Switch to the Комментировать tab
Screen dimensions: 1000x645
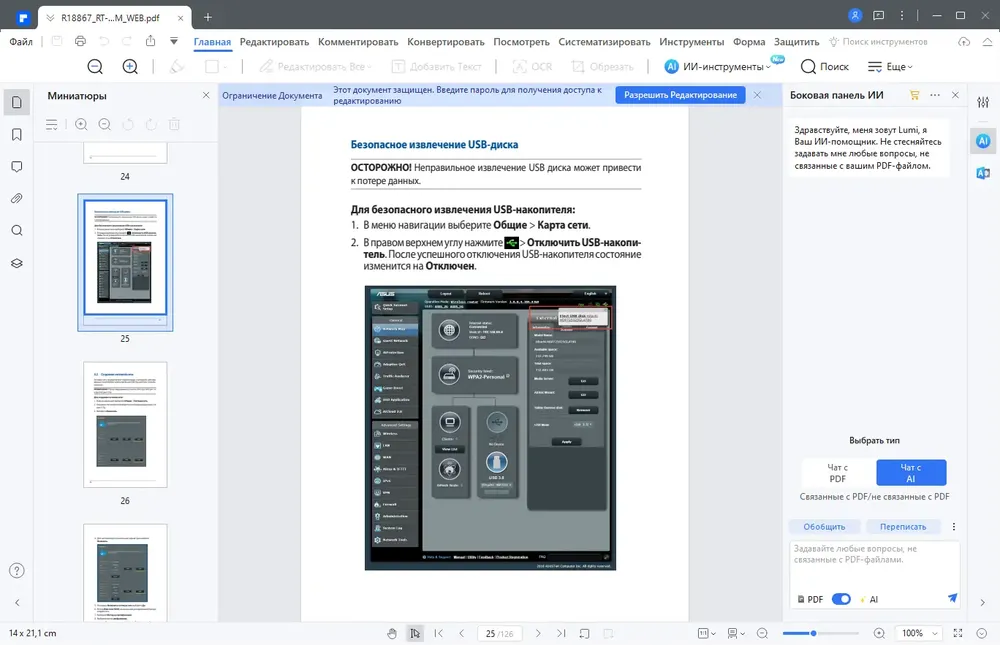point(358,42)
